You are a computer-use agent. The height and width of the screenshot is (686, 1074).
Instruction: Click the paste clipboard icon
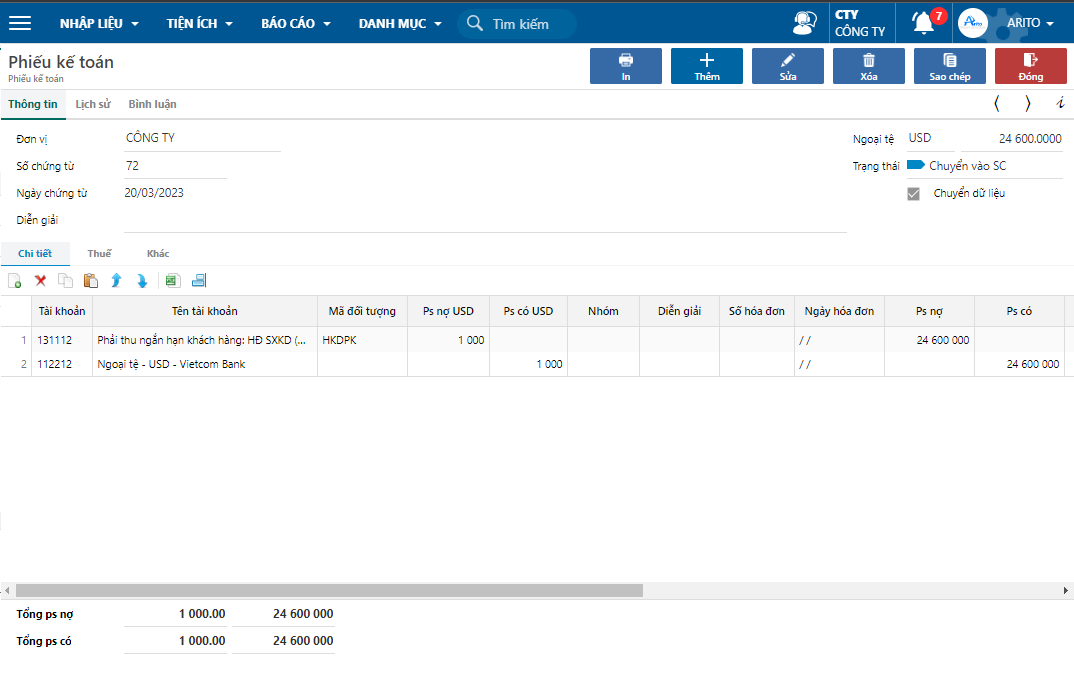(x=91, y=281)
